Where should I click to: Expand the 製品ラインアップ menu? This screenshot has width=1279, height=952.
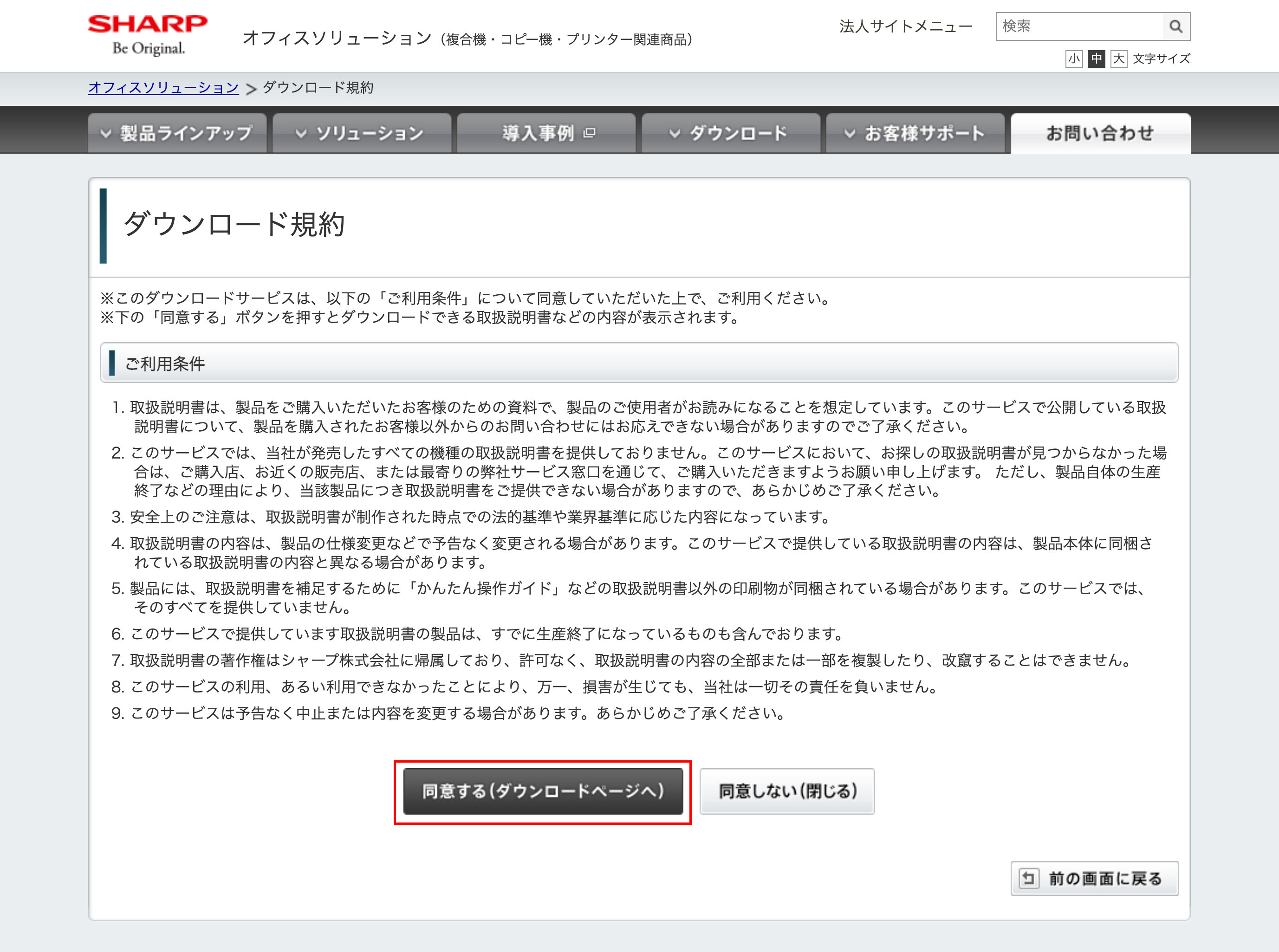[x=177, y=133]
